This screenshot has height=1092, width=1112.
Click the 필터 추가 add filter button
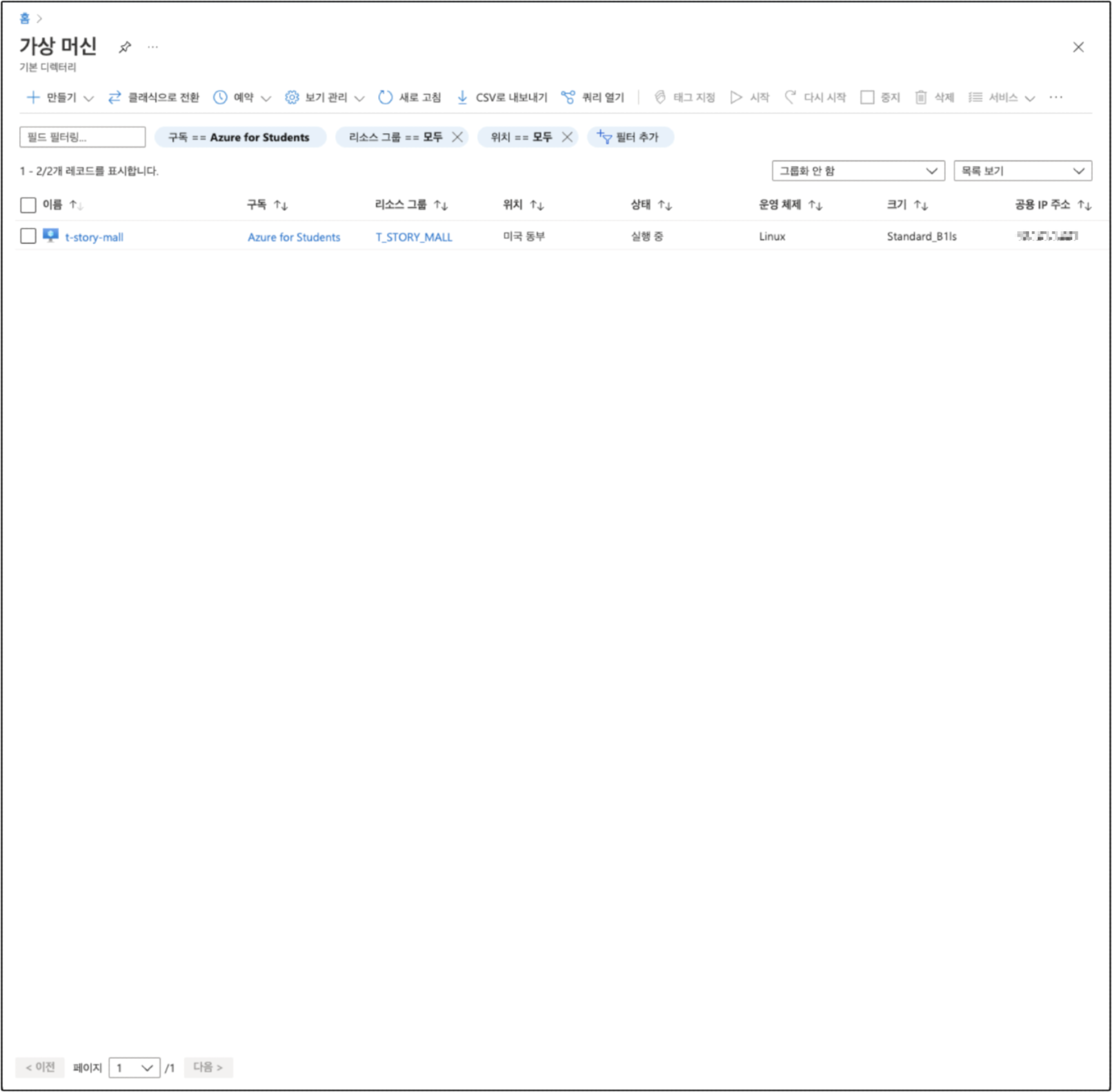[630, 137]
